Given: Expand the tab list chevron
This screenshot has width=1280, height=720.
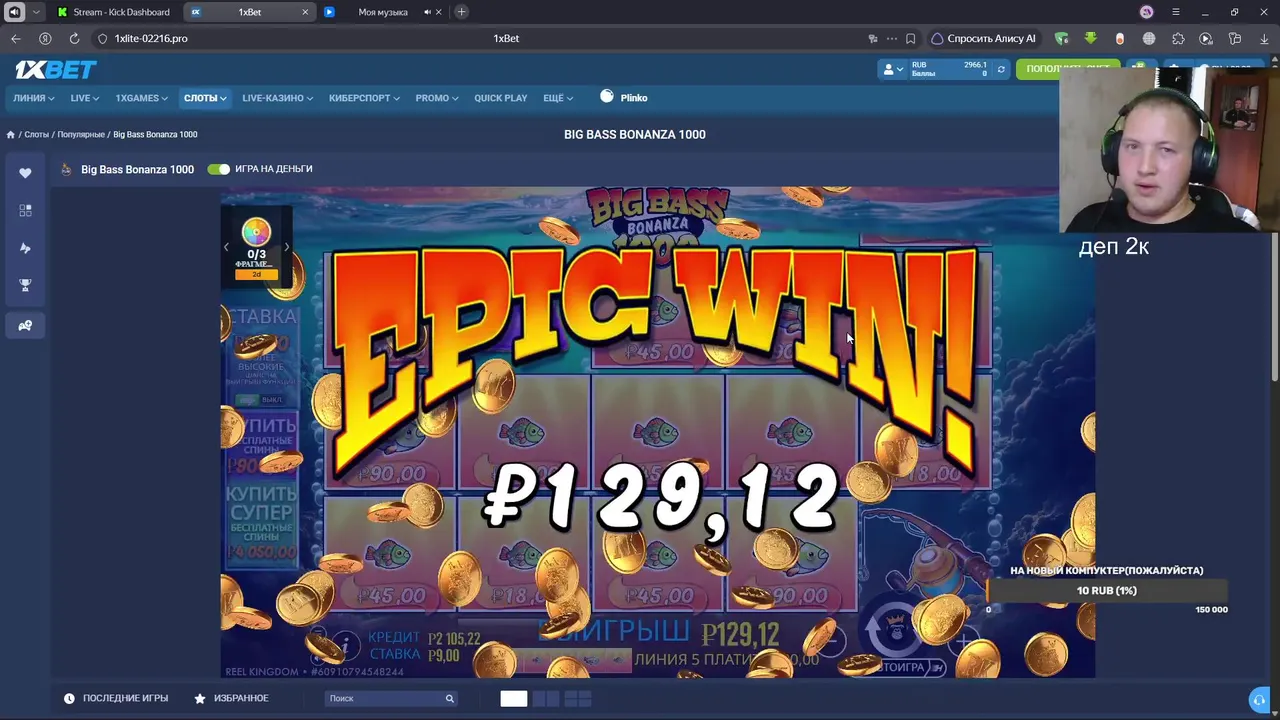Looking at the screenshot, I should [37, 12].
